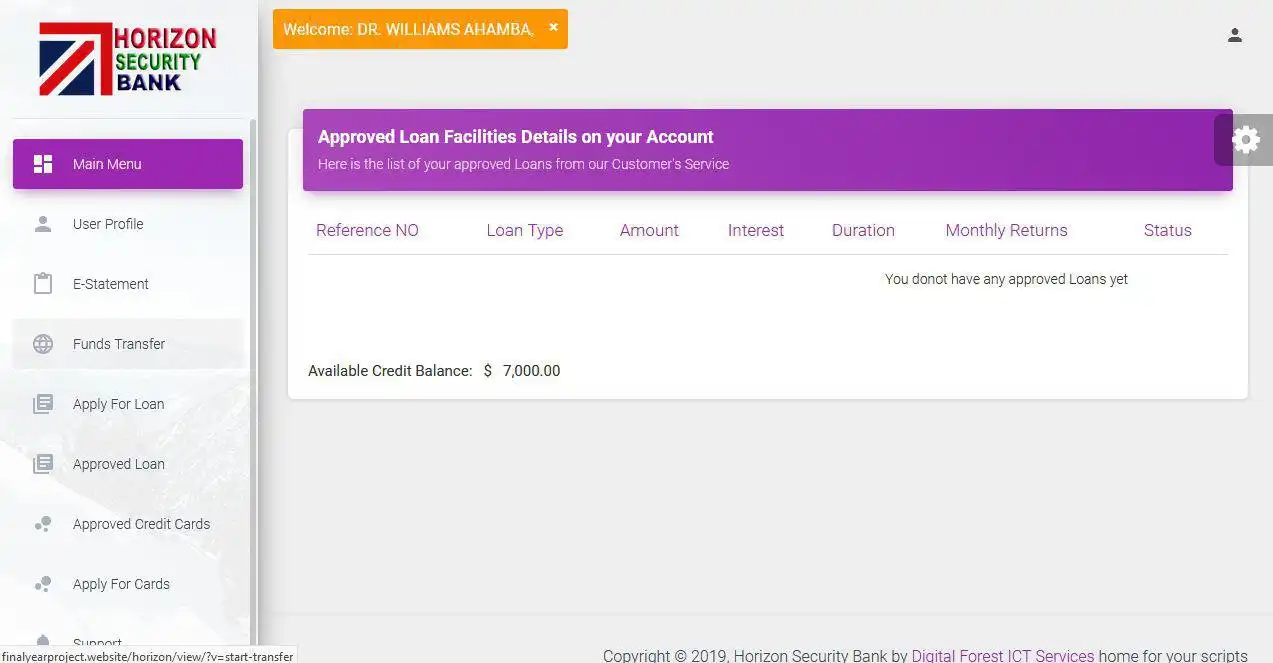Viewport: 1273px width, 663px height.
Task: Click the Horizon Security Bank logo
Action: click(127, 60)
